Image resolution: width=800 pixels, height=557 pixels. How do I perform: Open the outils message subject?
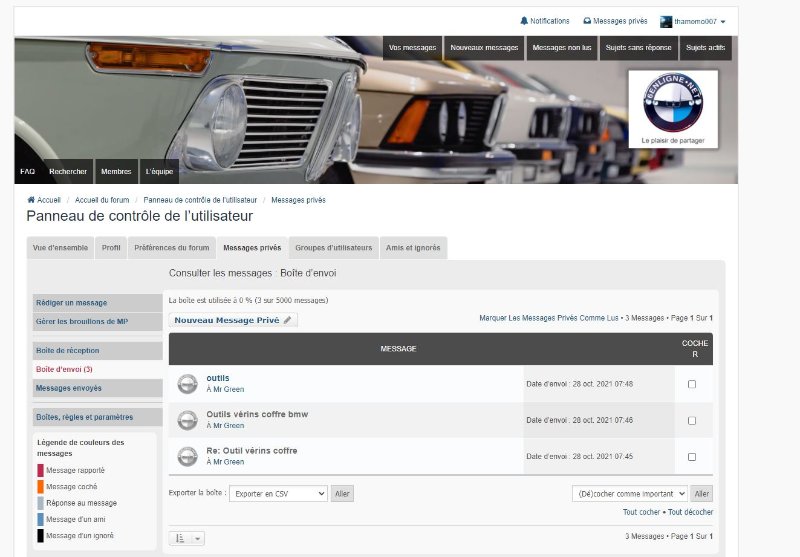coord(218,378)
